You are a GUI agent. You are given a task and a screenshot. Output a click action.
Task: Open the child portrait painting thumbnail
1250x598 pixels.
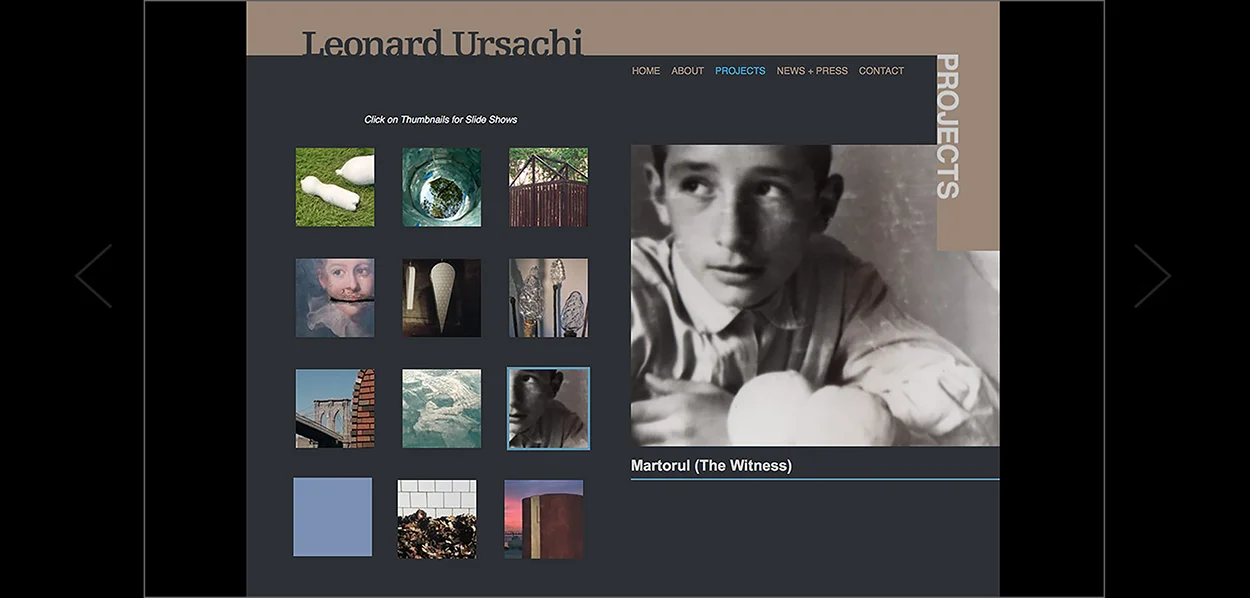point(335,298)
